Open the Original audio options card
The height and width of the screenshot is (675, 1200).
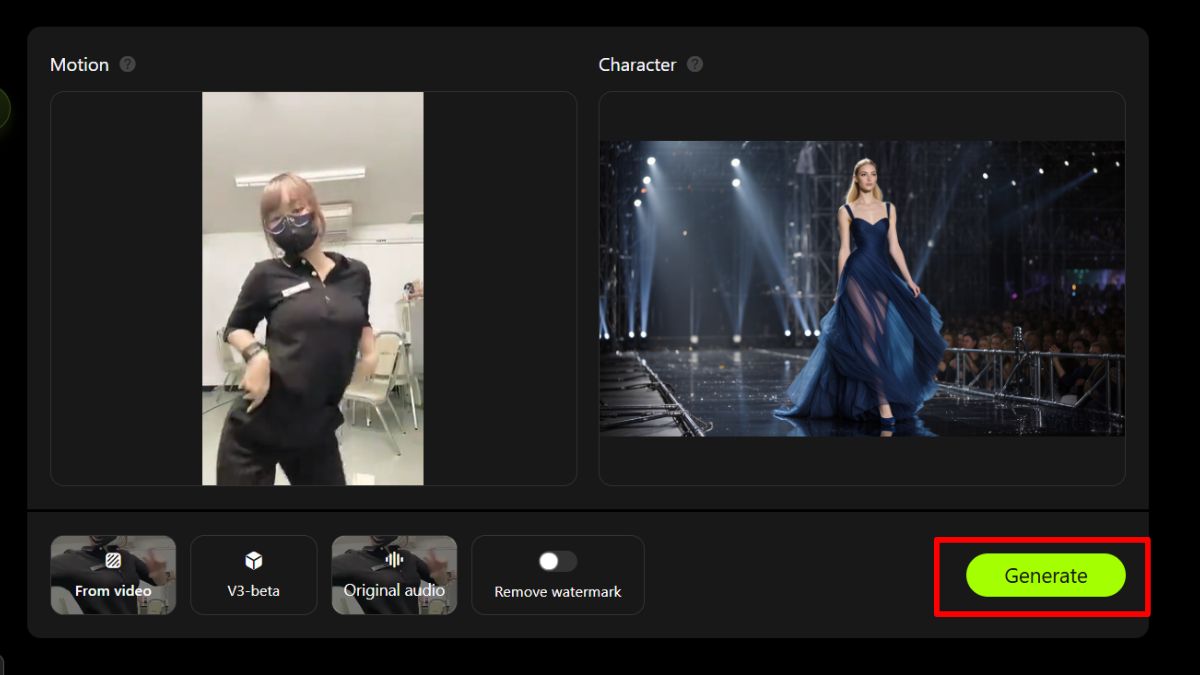(x=394, y=575)
